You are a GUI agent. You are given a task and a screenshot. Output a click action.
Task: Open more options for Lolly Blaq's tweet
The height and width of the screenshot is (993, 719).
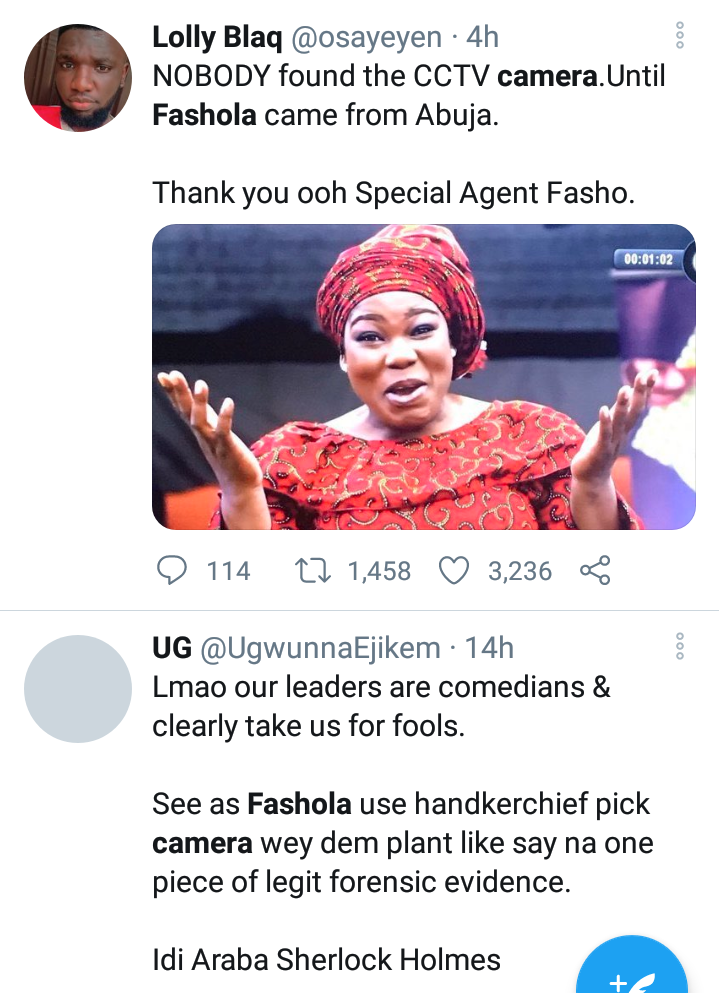[680, 36]
